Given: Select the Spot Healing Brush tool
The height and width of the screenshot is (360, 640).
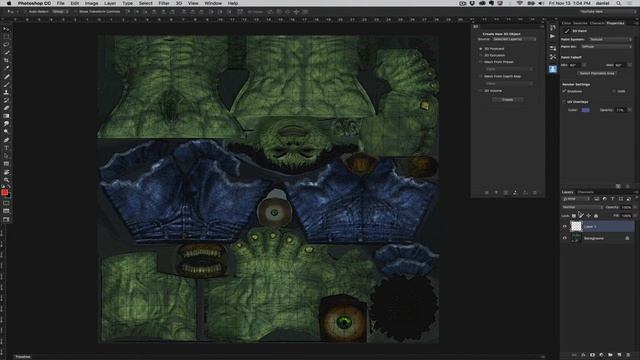Looking at the screenshot, I should (x=6, y=76).
